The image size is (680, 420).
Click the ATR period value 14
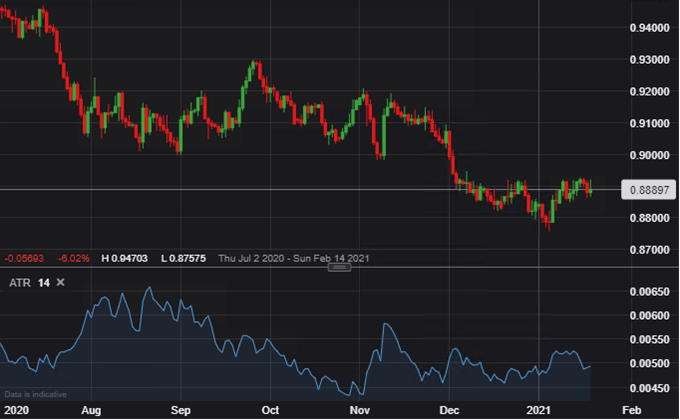point(43,283)
